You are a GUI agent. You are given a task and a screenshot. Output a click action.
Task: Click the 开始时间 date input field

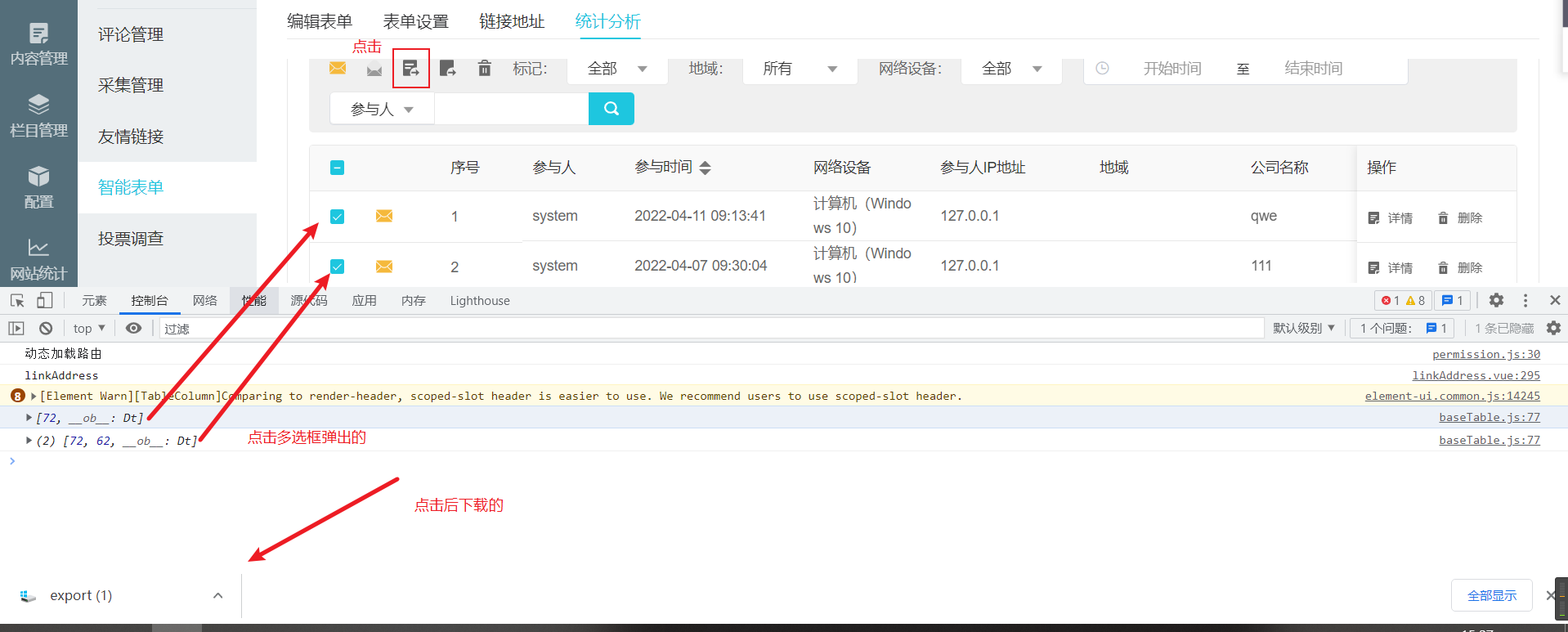click(x=1172, y=69)
